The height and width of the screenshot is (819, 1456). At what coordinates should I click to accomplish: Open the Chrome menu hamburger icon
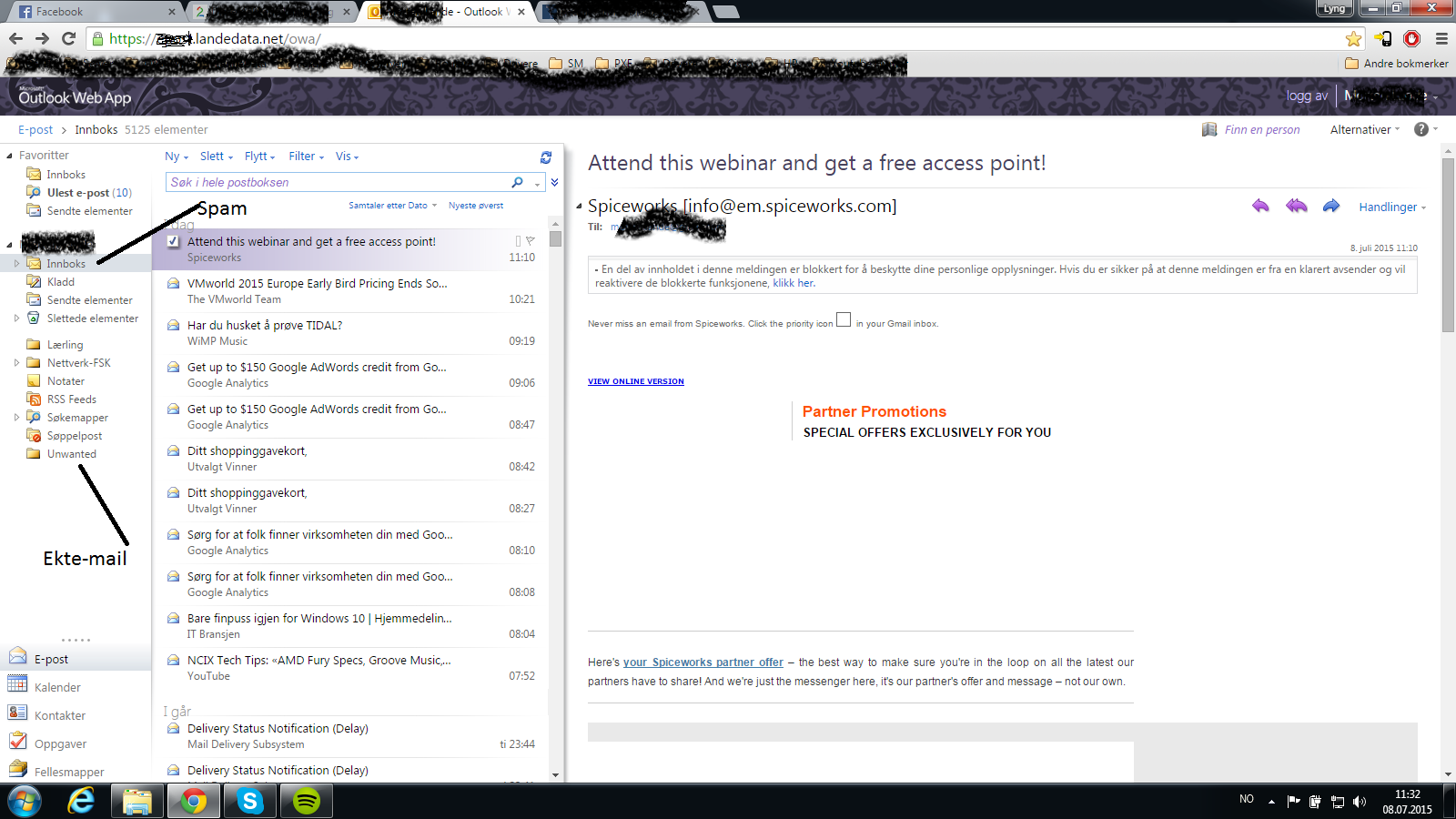(1441, 38)
